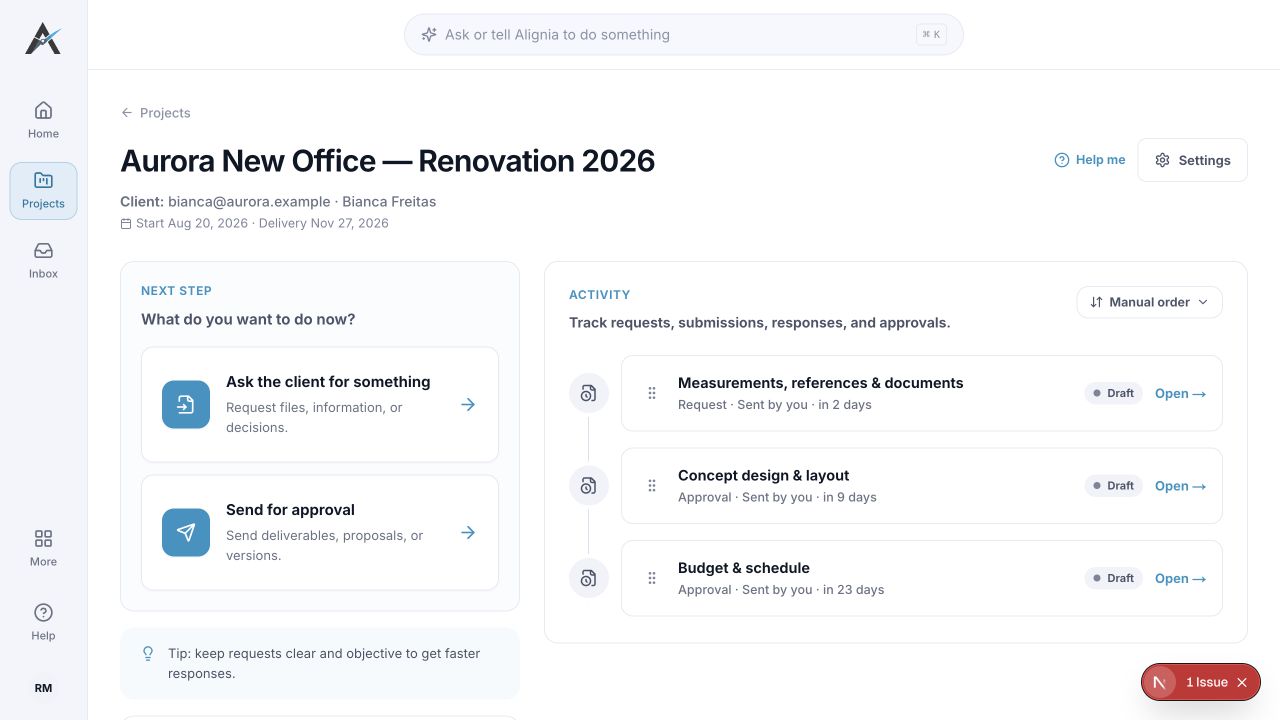The height and width of the screenshot is (720, 1280).
Task: Select the Send for approval heading text
Action: [290, 510]
